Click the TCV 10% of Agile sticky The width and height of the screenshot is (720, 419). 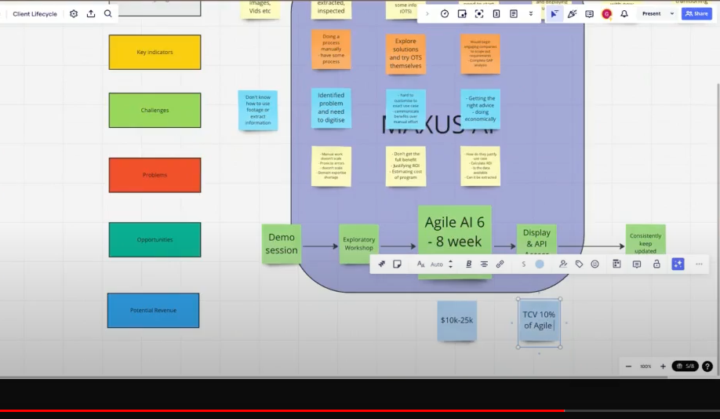[539, 321]
